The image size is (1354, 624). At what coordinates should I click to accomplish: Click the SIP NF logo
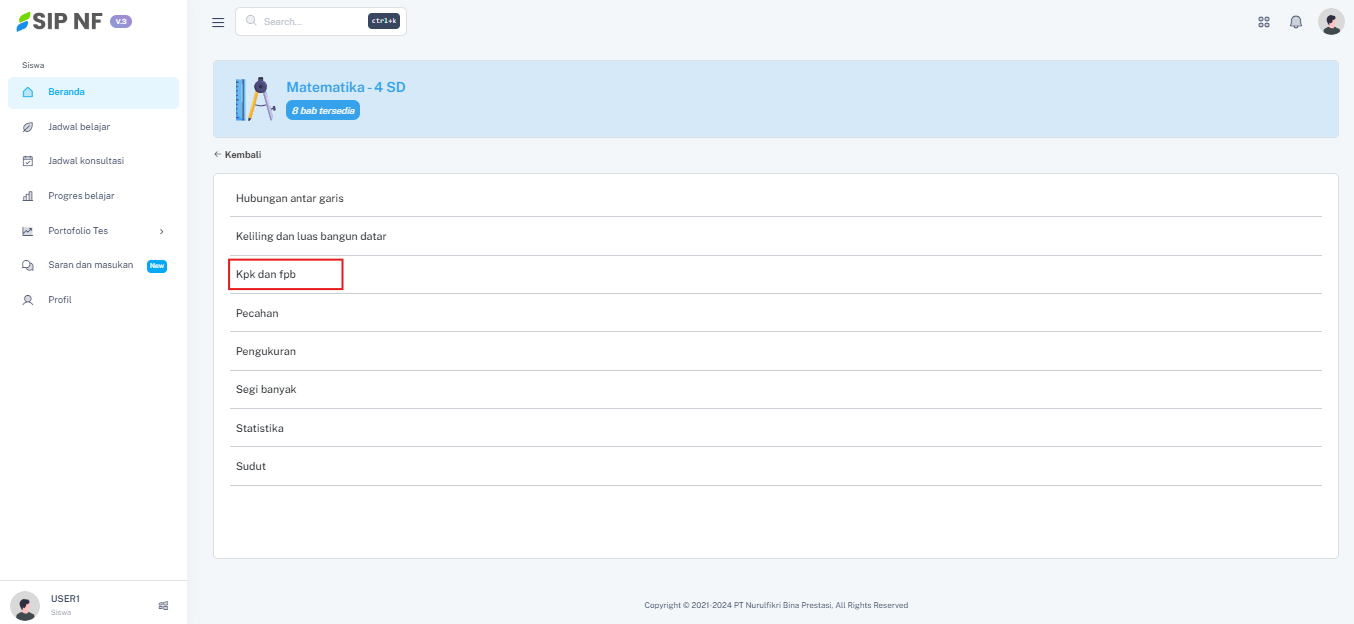pyautogui.click(x=60, y=21)
